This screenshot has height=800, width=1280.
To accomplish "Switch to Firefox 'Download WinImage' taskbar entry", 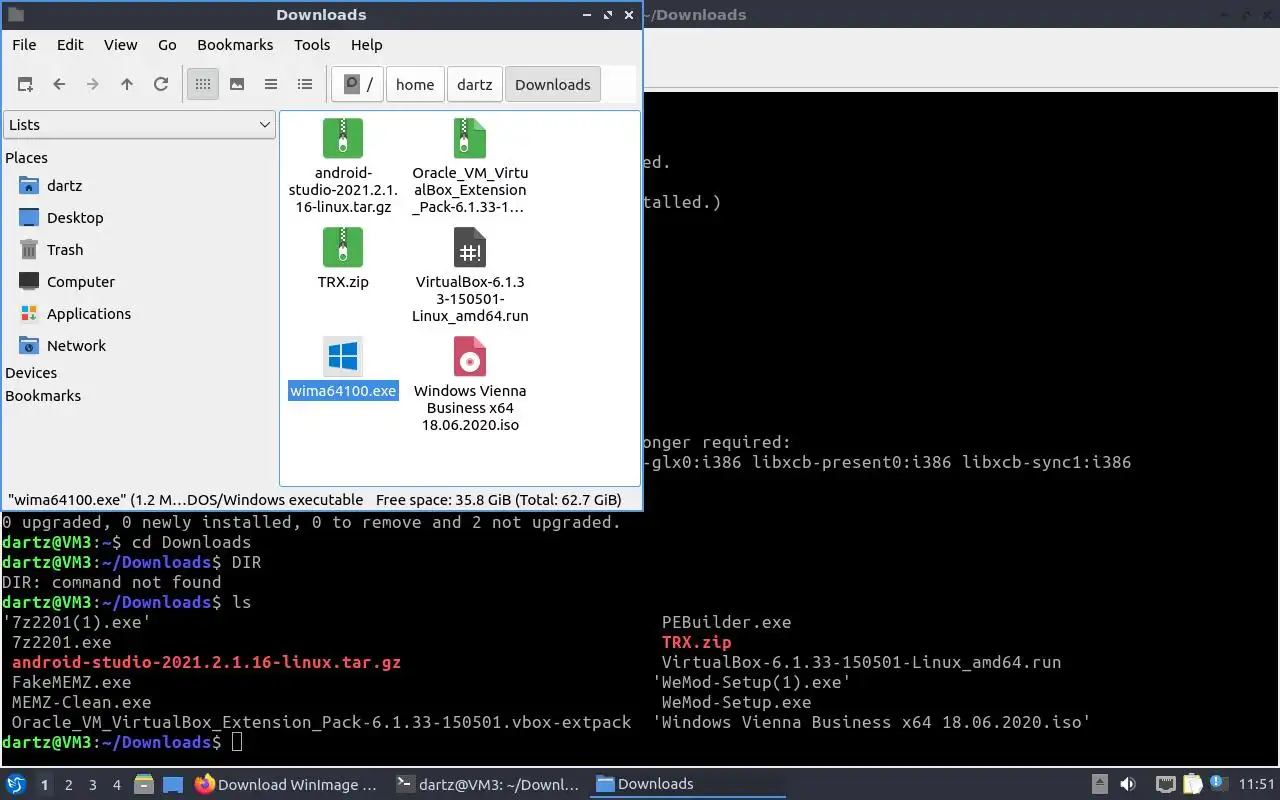I will pos(287,785).
